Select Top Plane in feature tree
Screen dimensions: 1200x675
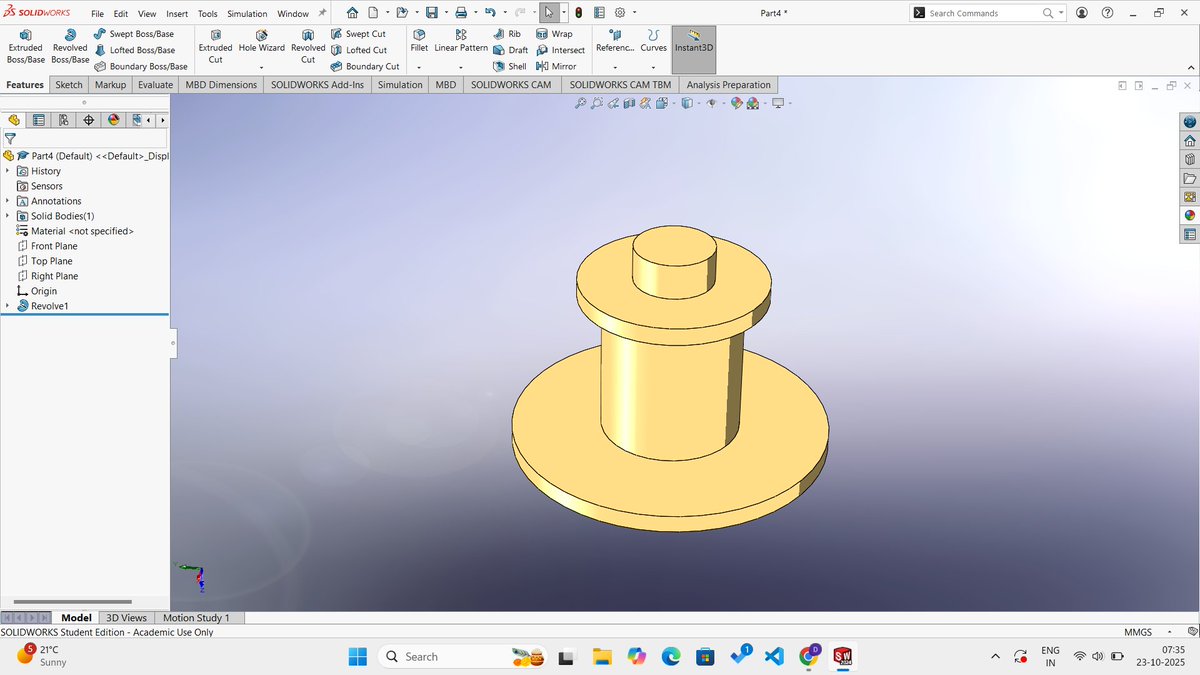44,261
